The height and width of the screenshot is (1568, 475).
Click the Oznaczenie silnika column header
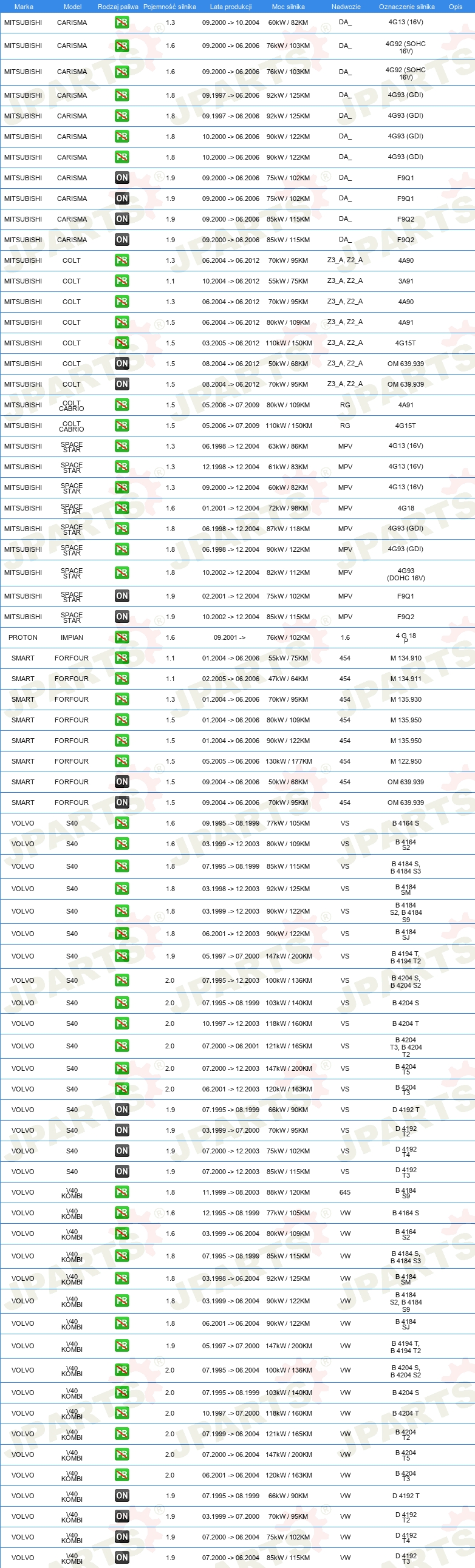[407, 7]
